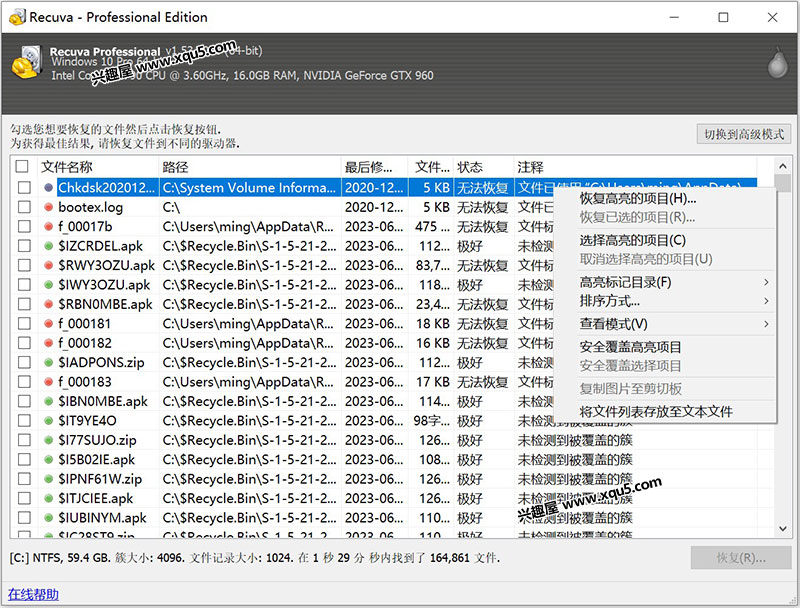The width and height of the screenshot is (800, 608).
Task: Click the red status dot beside f_000183
Action: click(48, 382)
